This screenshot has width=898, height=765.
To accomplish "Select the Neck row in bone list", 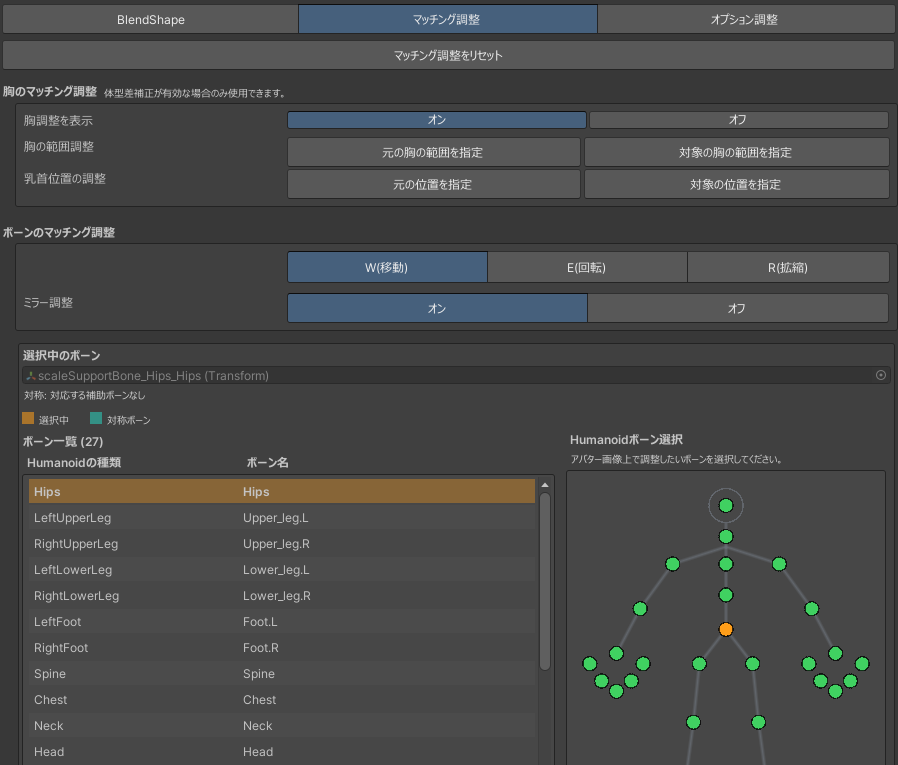I will point(282,725).
